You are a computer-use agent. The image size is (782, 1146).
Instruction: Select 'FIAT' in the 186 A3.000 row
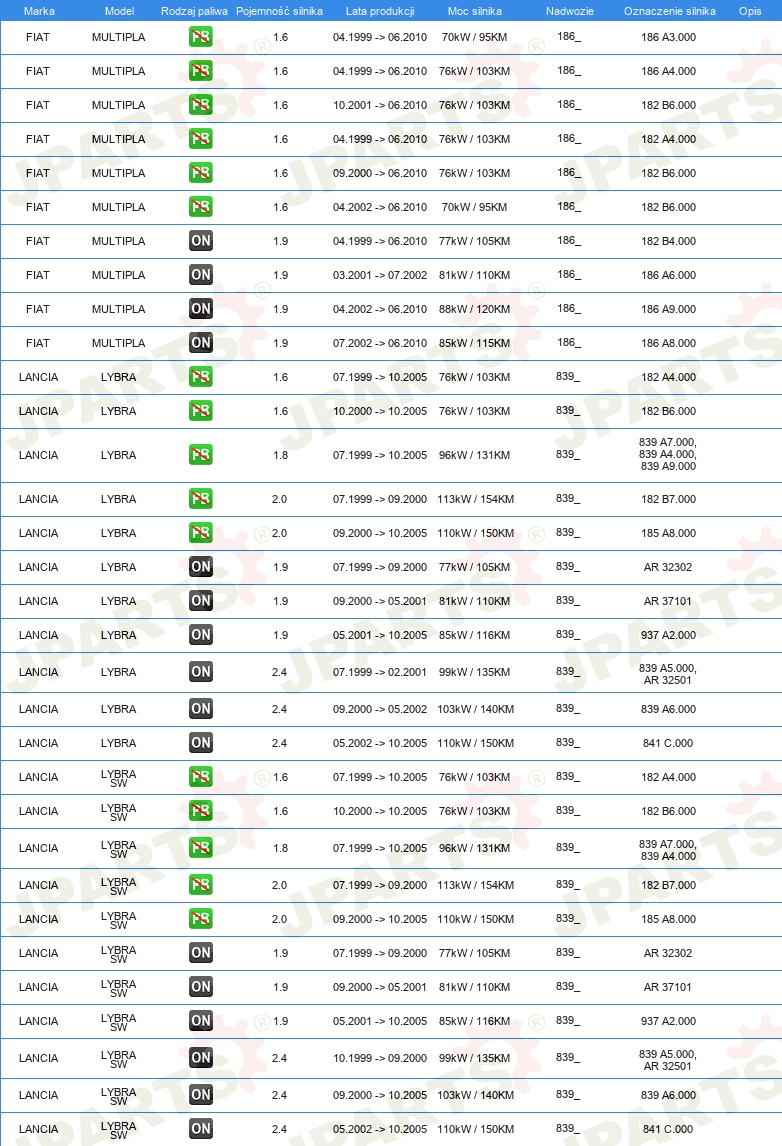coord(38,37)
